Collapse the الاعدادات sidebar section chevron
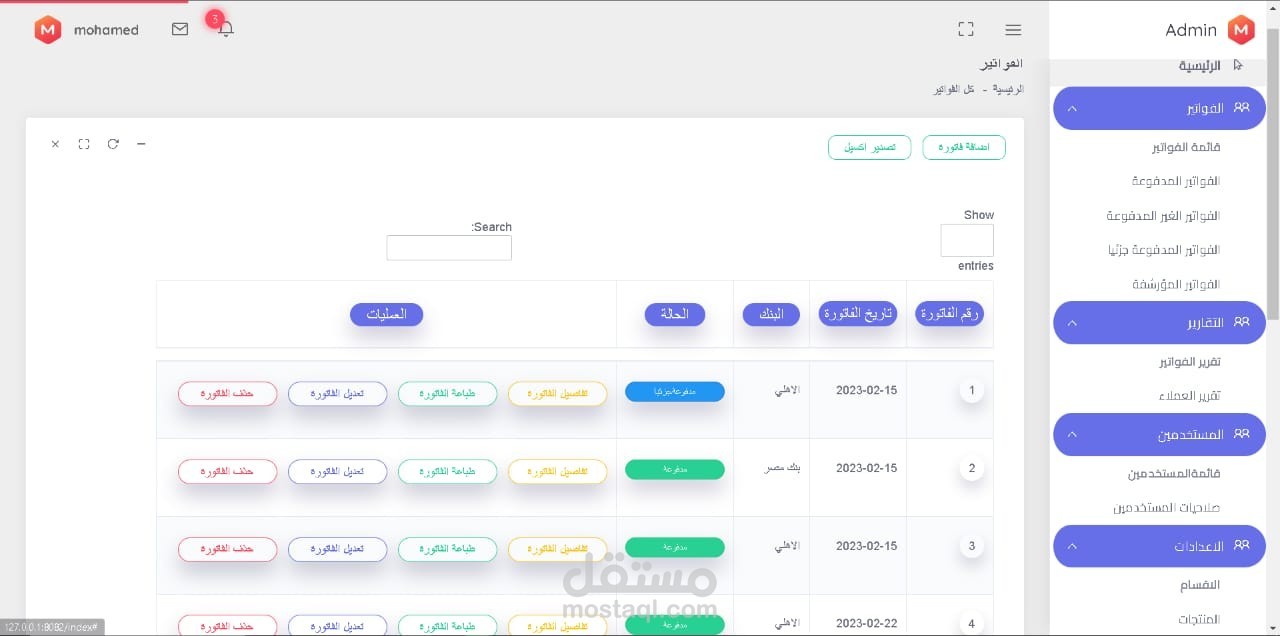The height and width of the screenshot is (636, 1280). [x=1072, y=546]
